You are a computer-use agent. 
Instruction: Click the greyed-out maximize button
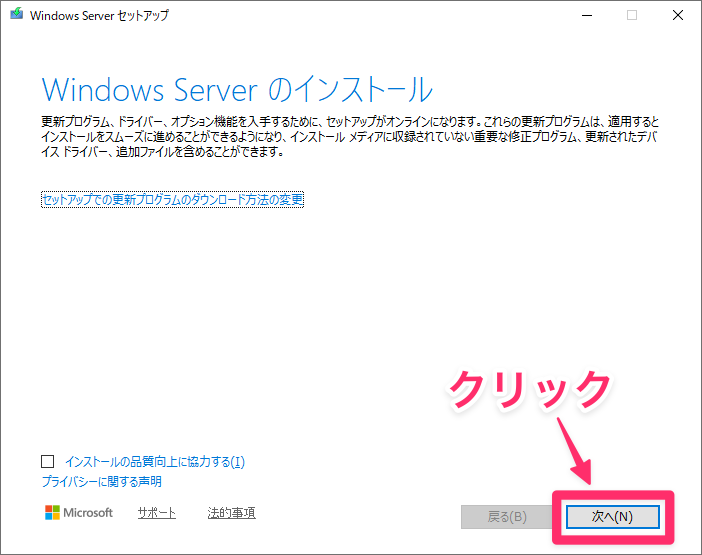pos(632,16)
